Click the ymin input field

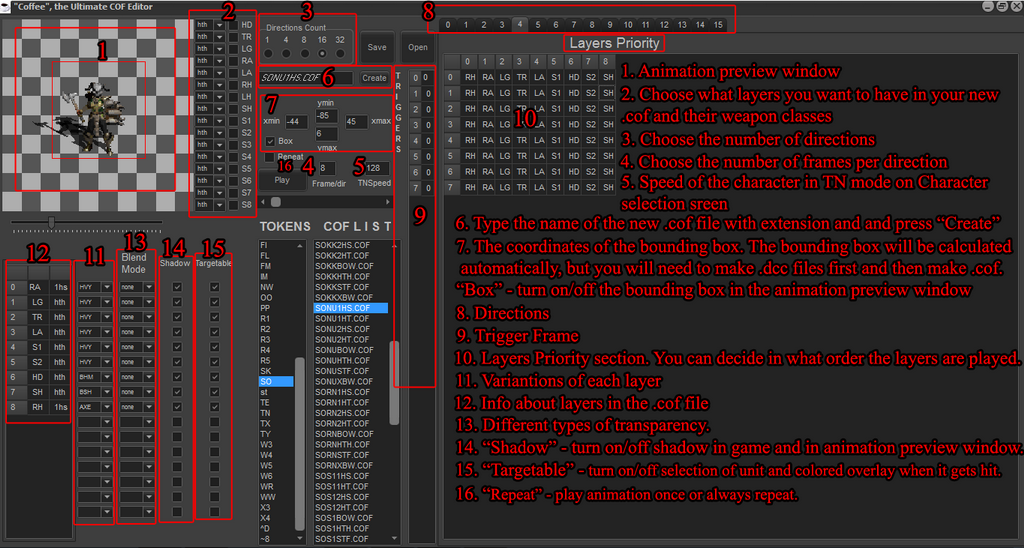(326, 116)
